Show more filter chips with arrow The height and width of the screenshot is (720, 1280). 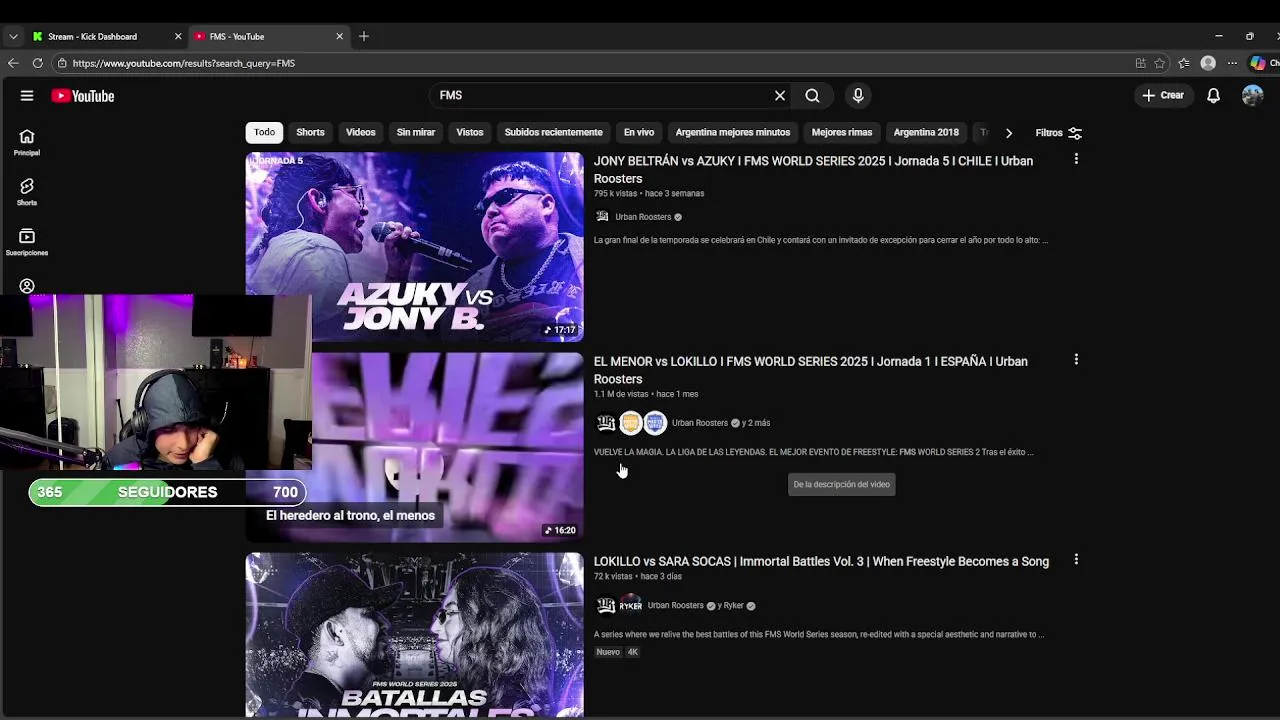(1008, 133)
